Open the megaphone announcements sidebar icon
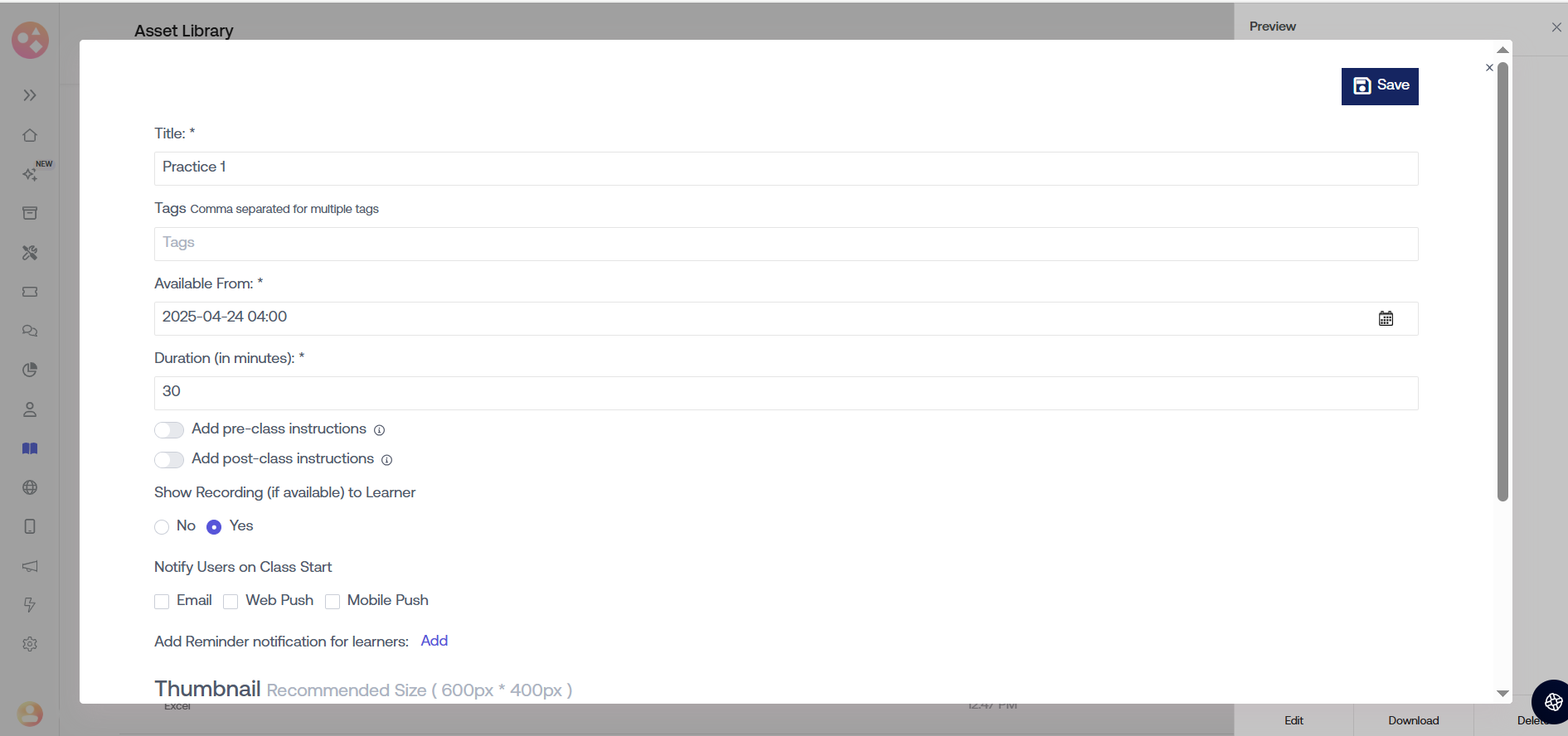Viewport: 1568px width, 736px height. [x=30, y=566]
